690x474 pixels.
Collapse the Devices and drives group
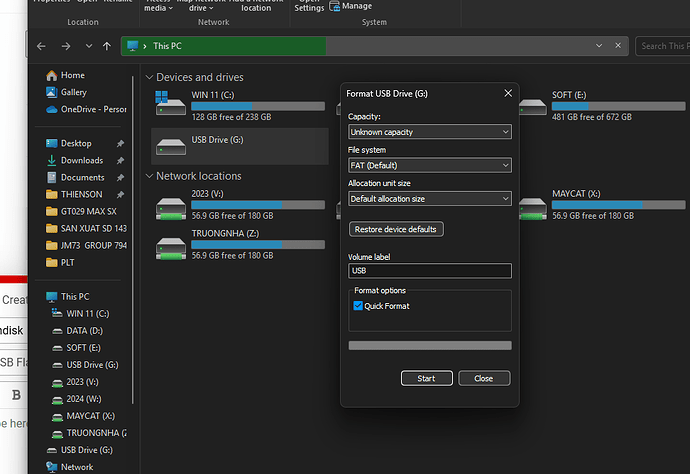[149, 77]
